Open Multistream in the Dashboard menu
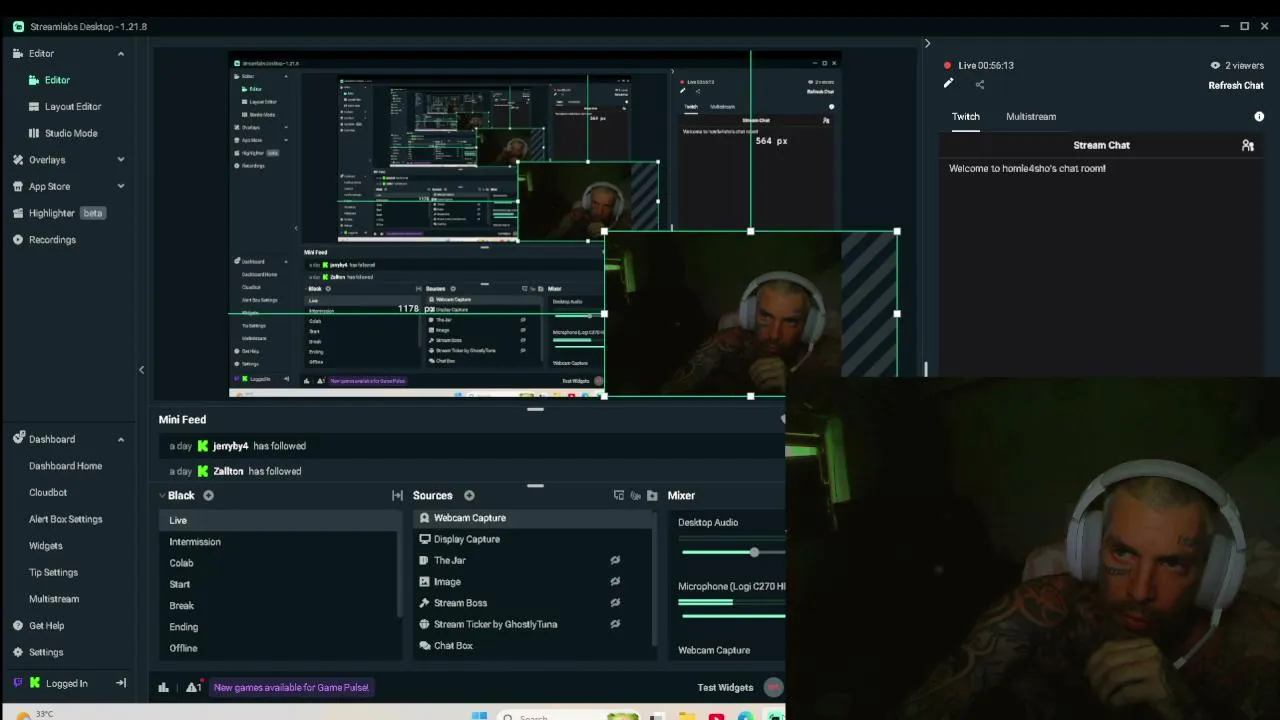1280x720 pixels. pos(54,599)
